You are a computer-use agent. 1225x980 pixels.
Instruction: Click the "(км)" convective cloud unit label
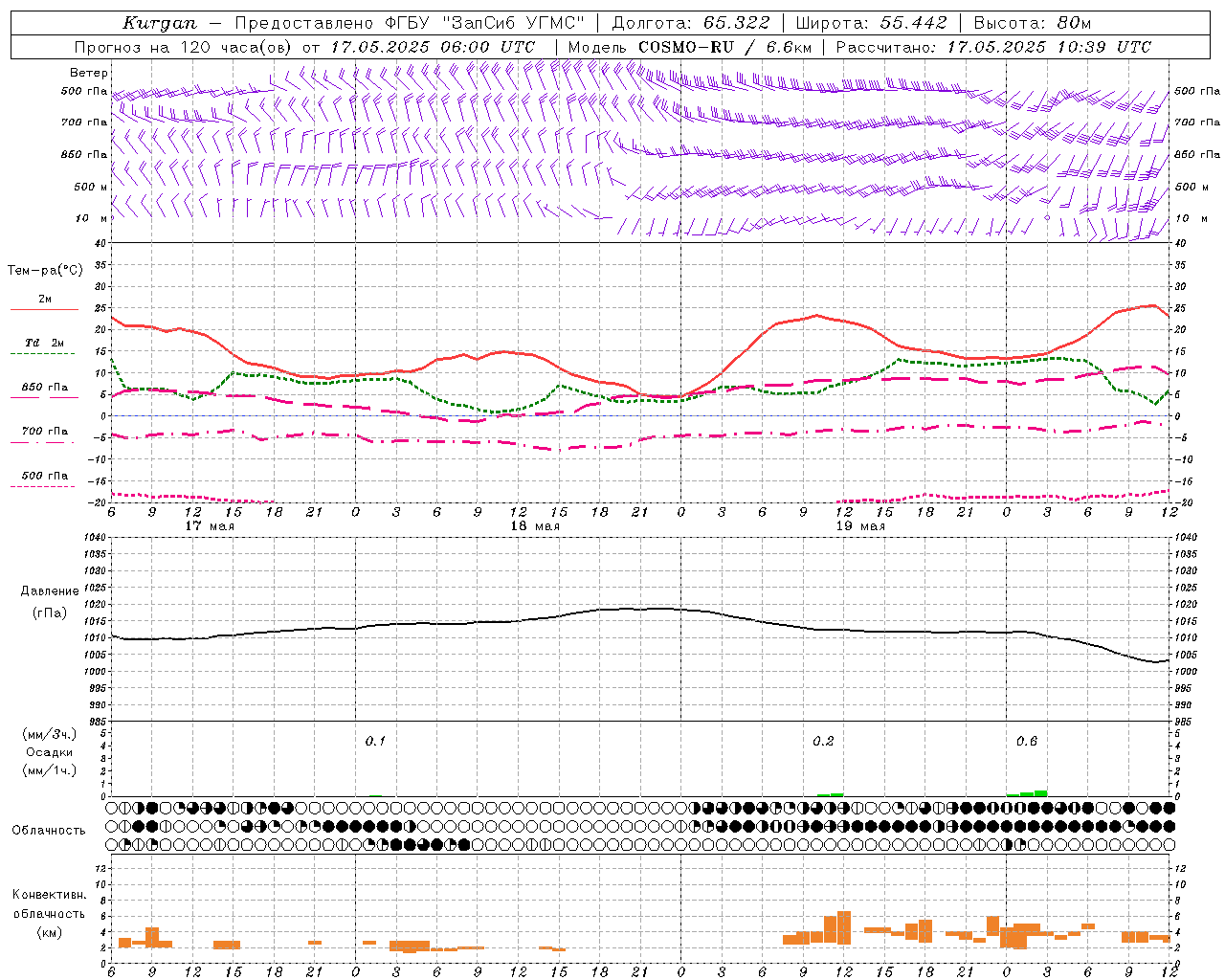coord(50,932)
